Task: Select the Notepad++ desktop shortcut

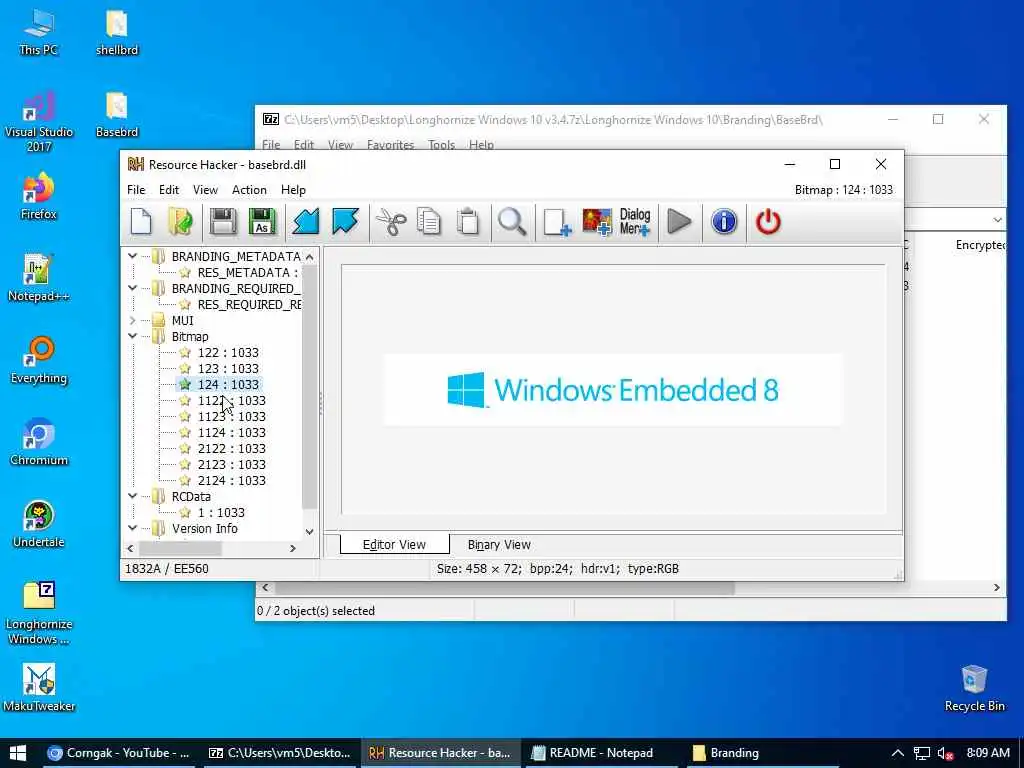Action: click(x=39, y=278)
